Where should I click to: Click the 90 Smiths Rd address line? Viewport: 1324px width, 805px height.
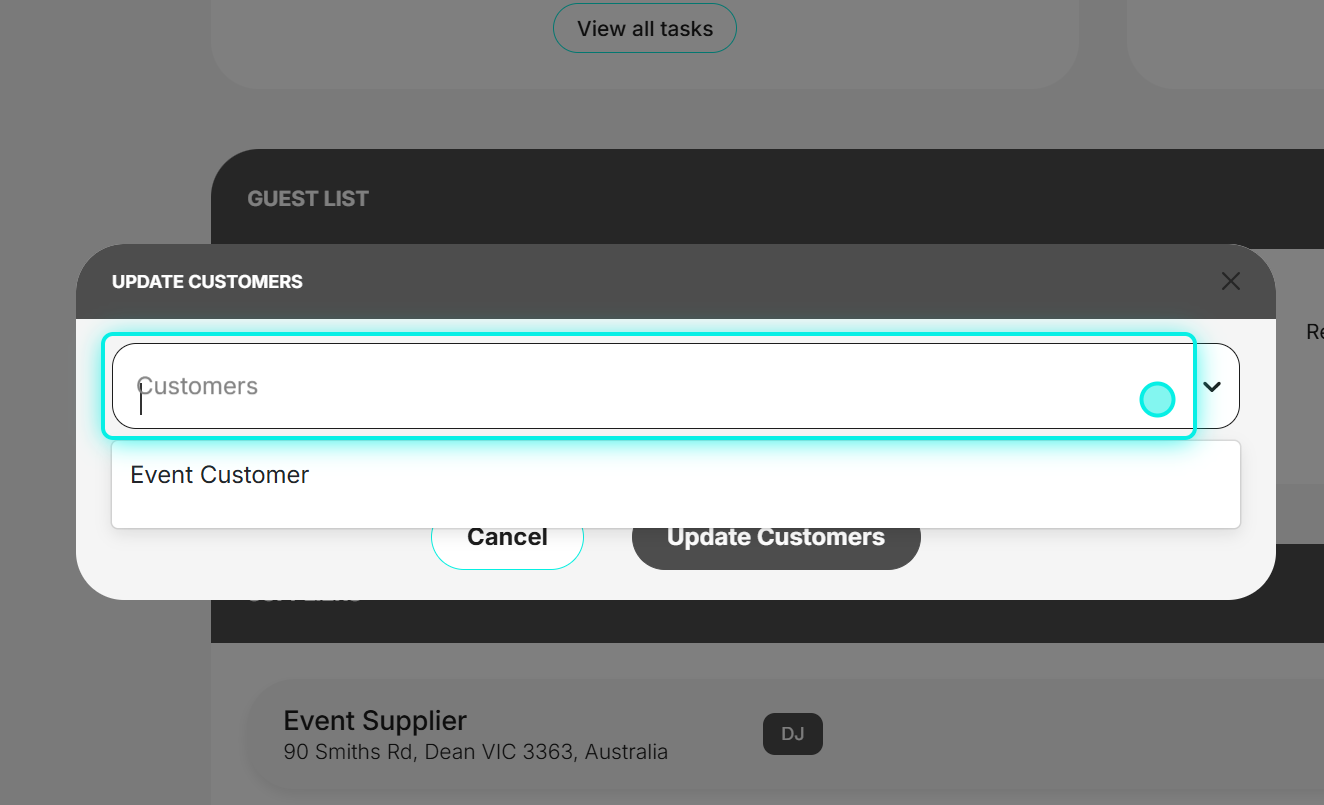(476, 751)
